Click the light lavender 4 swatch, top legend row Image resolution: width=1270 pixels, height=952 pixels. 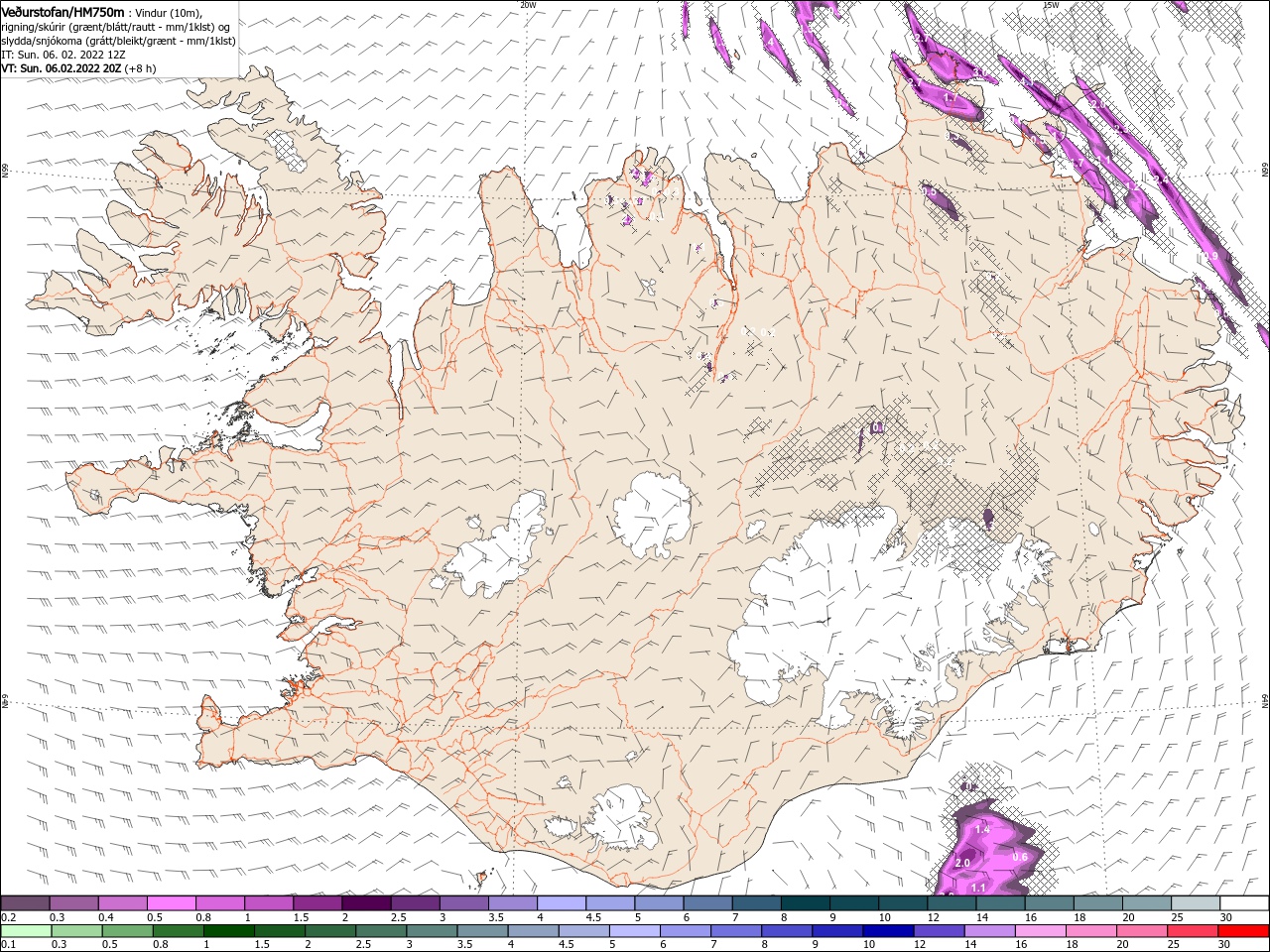[562, 903]
